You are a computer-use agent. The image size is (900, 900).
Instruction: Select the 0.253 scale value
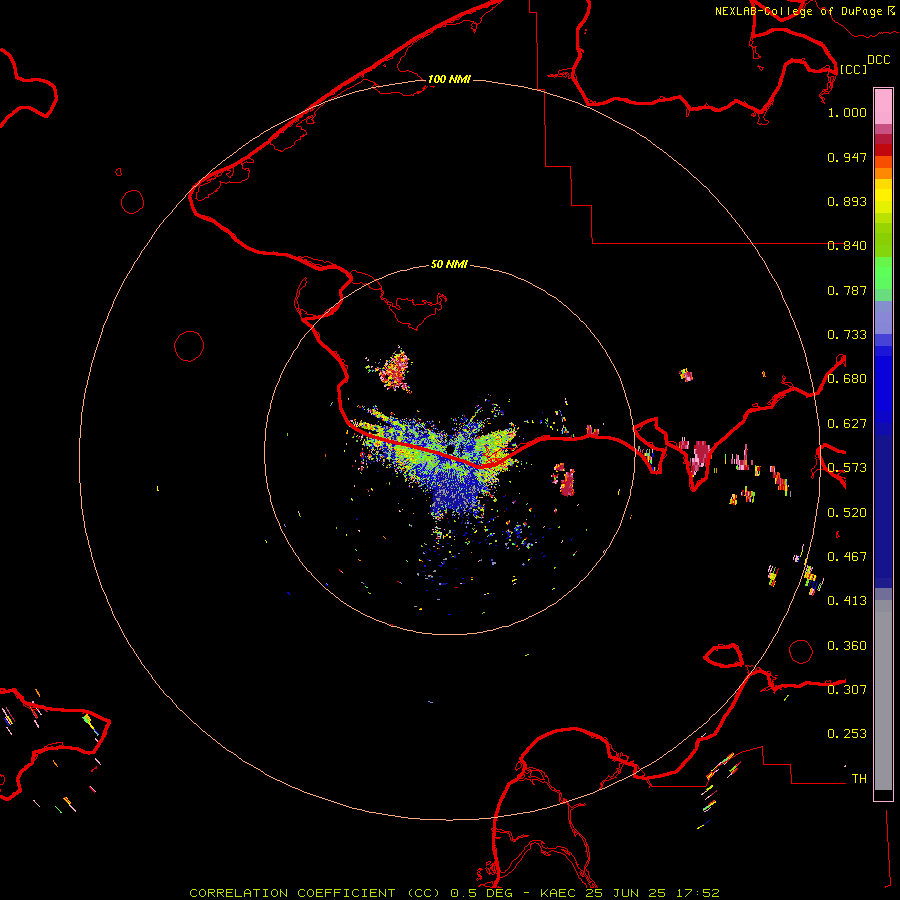pos(847,734)
